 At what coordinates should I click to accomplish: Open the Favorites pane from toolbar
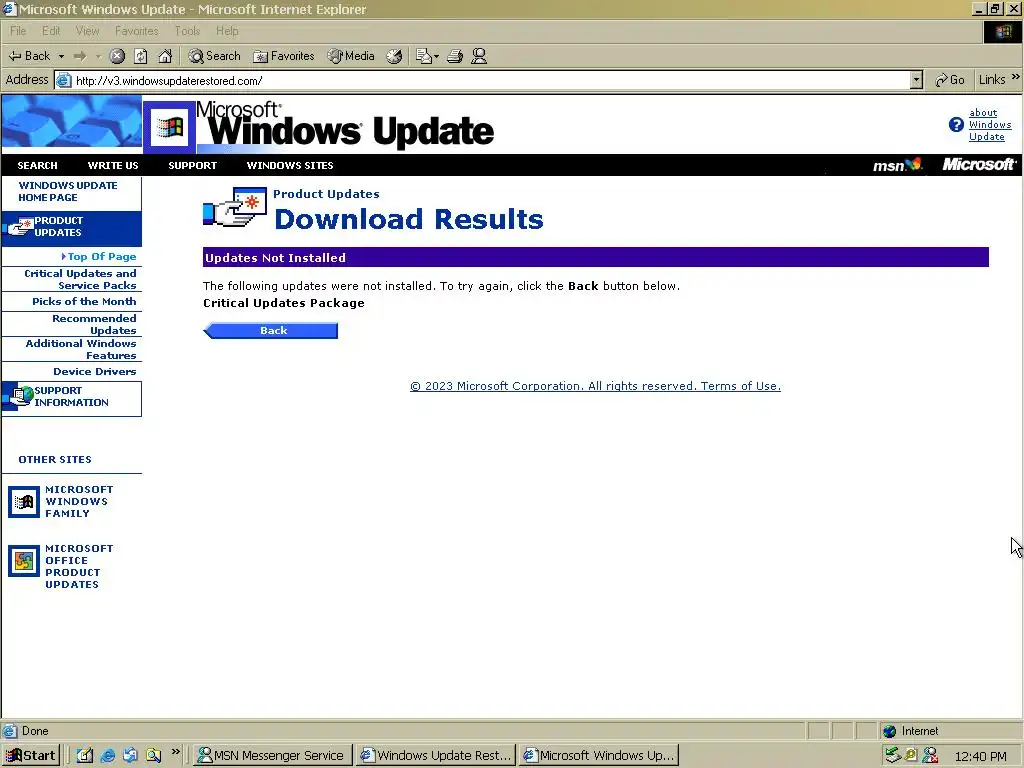pos(284,56)
